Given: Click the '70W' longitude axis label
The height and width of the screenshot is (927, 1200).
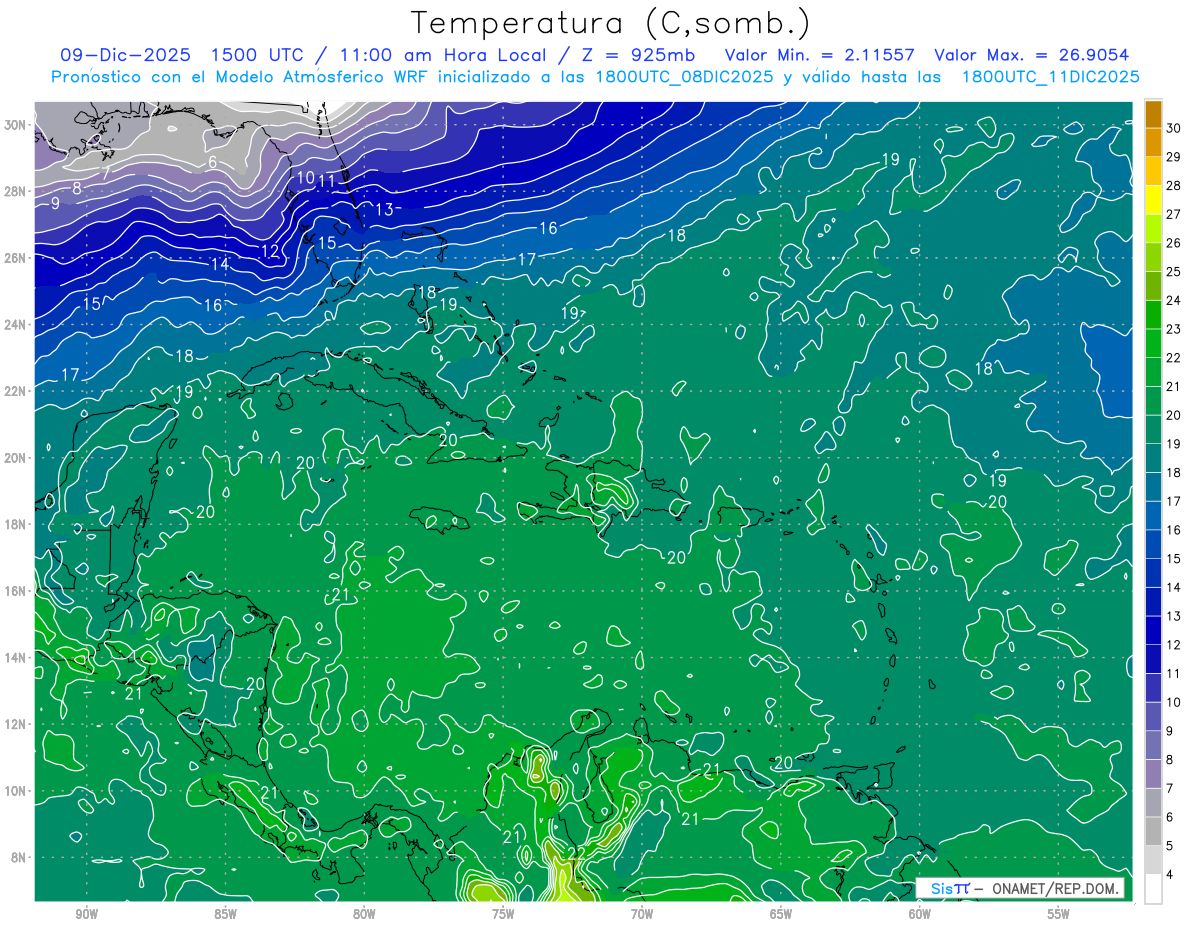Looking at the screenshot, I should click(642, 915).
